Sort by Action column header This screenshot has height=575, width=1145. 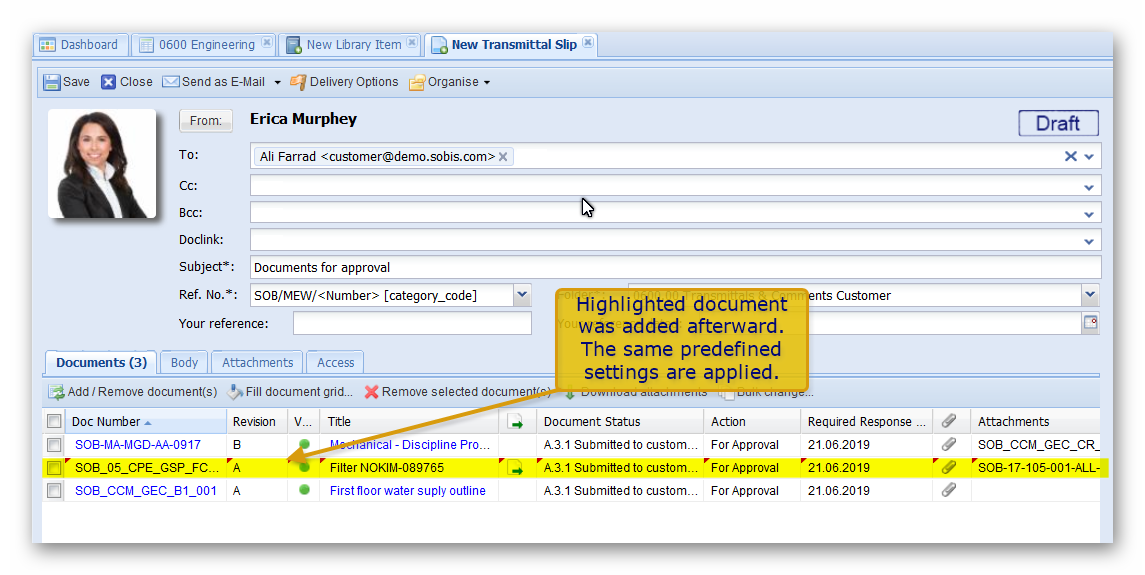click(751, 422)
